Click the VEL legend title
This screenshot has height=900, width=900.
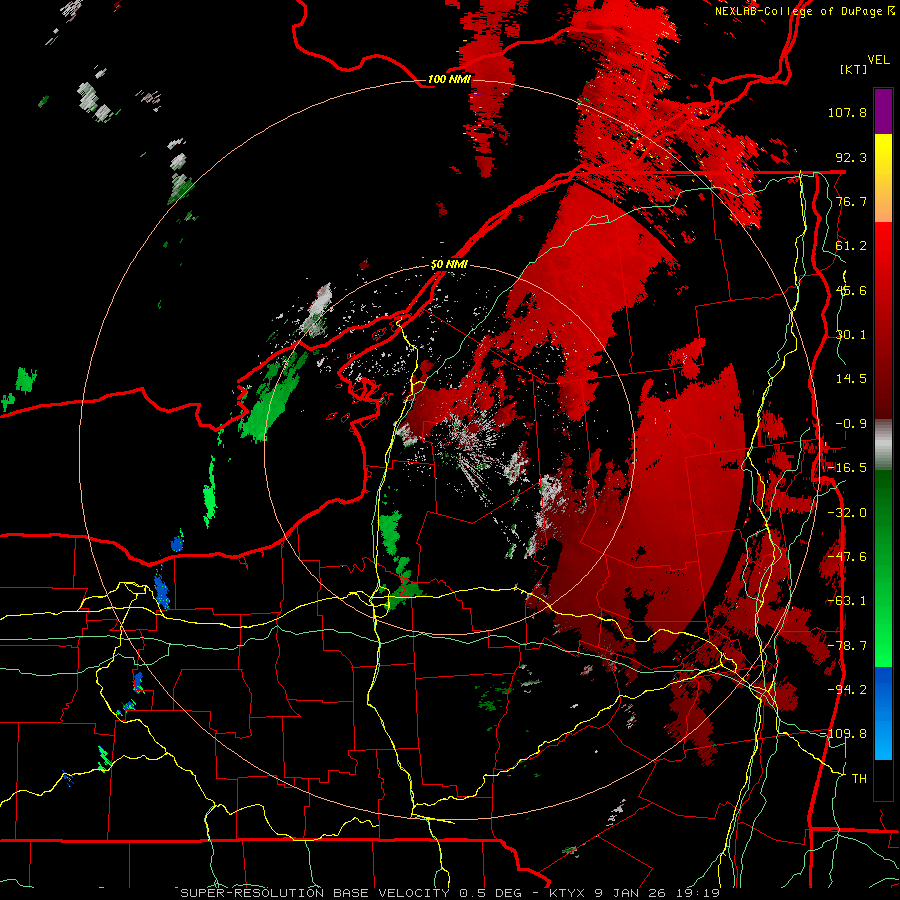click(878, 60)
